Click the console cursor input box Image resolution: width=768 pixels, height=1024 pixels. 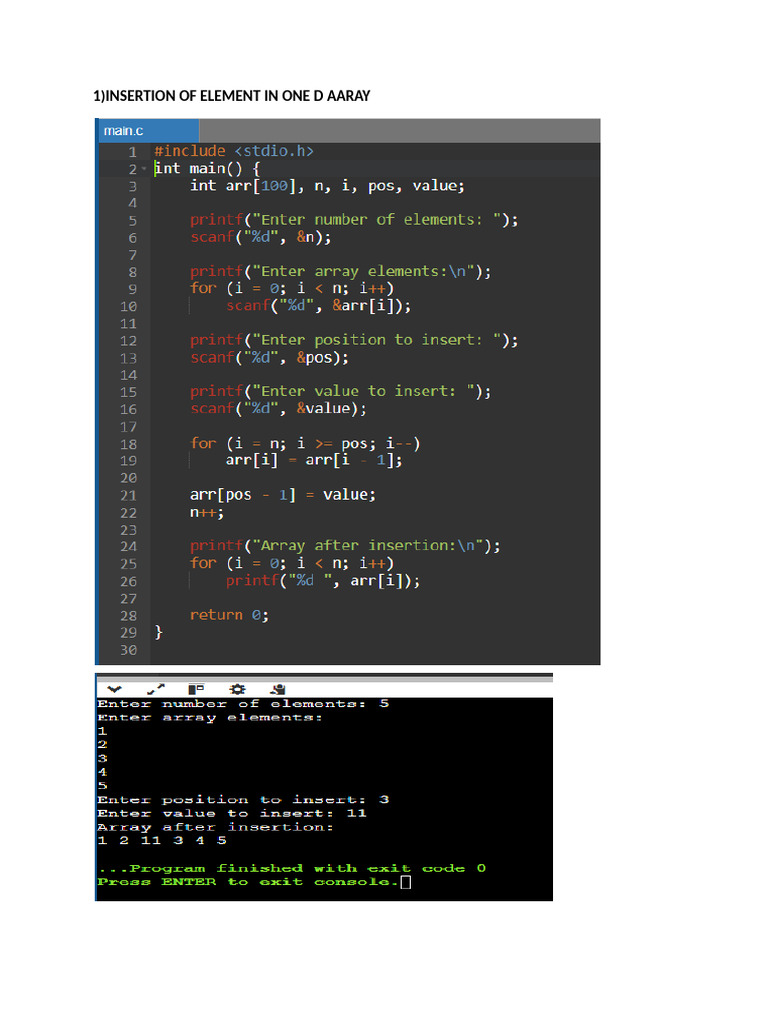[x=406, y=882]
